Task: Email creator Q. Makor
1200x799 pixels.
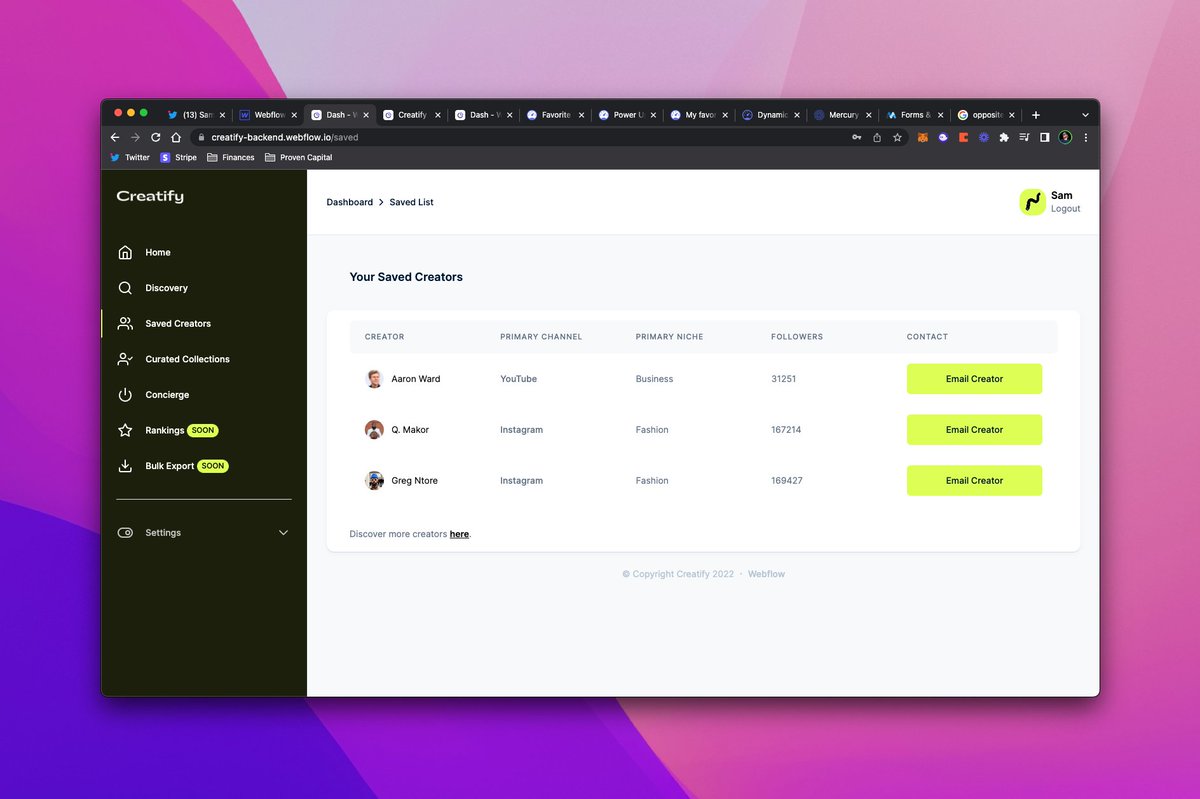Action: (974, 430)
